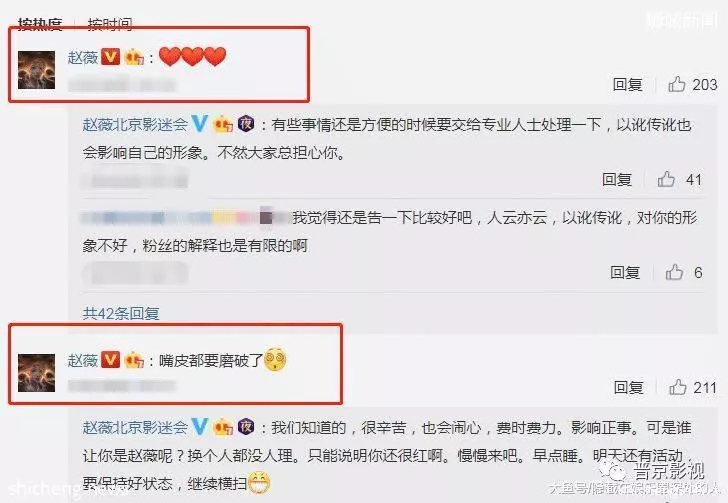Screen dimensions: 728x503
Task: Click 回复 on the 41-like fan club reply
Action: point(617,179)
